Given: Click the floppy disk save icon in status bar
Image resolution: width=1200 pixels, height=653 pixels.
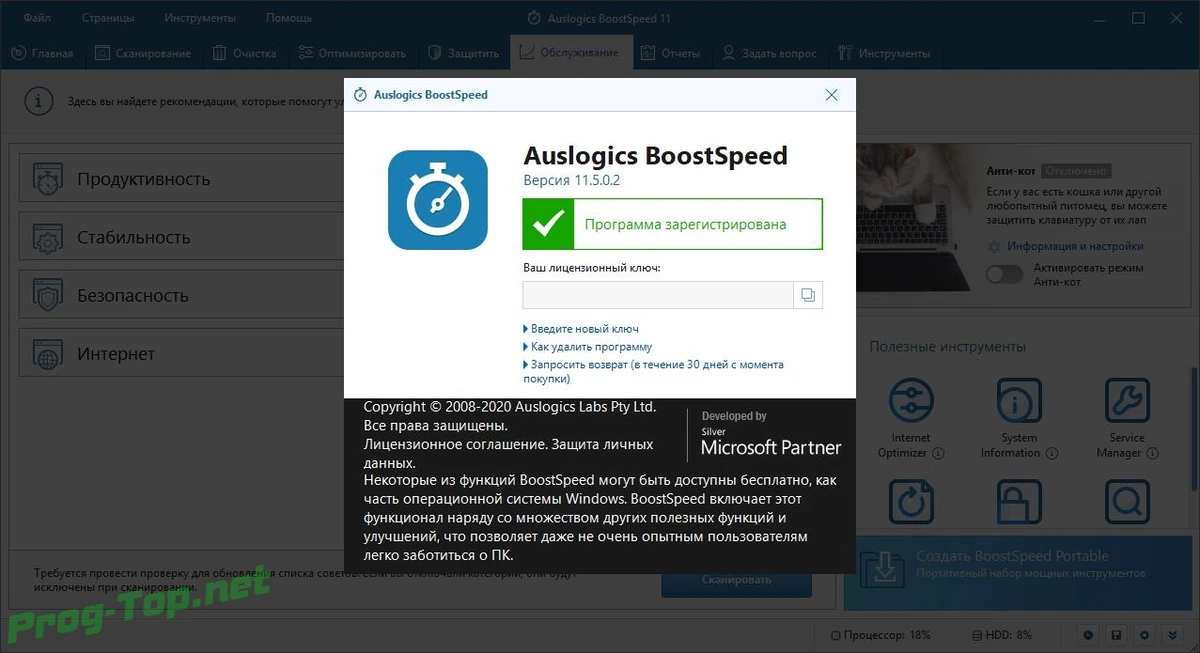Looking at the screenshot, I should coord(1117,635).
